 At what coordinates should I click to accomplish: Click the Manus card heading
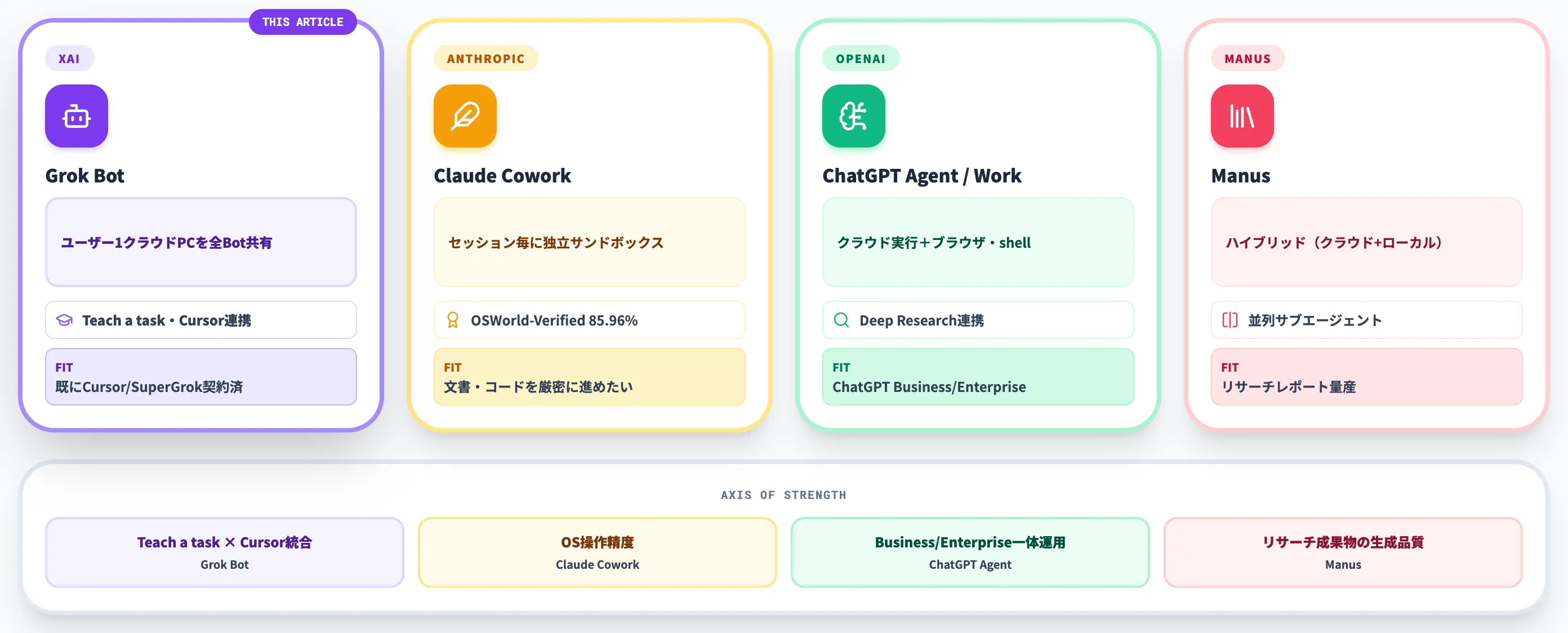[x=1241, y=175]
